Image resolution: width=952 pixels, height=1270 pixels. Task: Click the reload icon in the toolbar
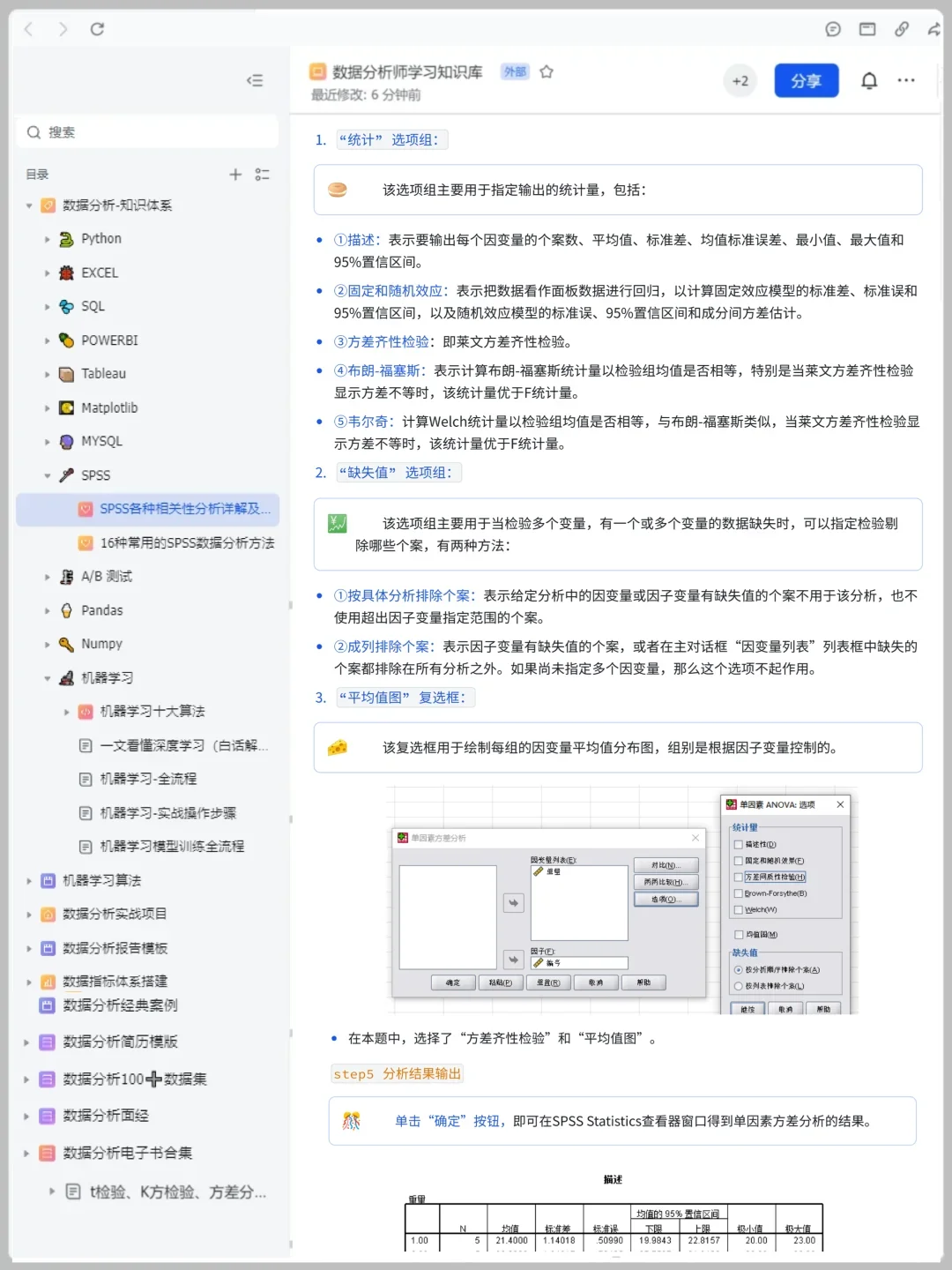(98, 28)
